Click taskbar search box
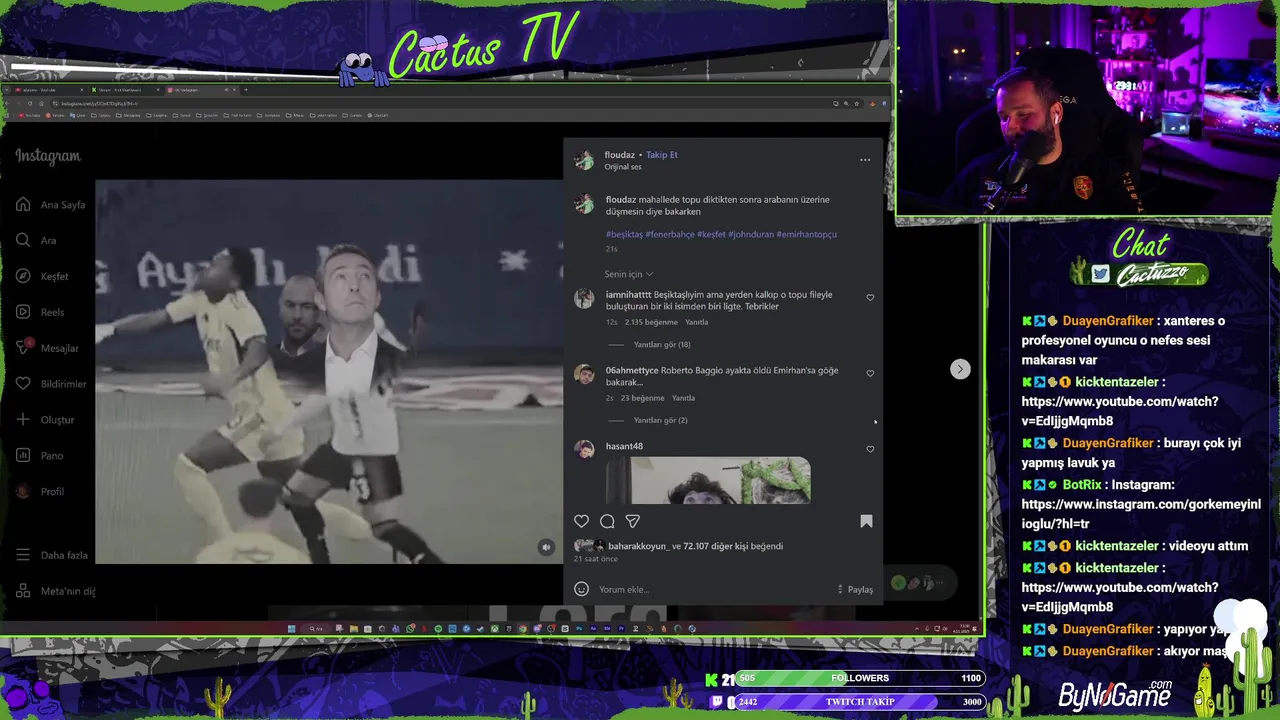Image resolution: width=1280 pixels, height=720 pixels. point(316,629)
